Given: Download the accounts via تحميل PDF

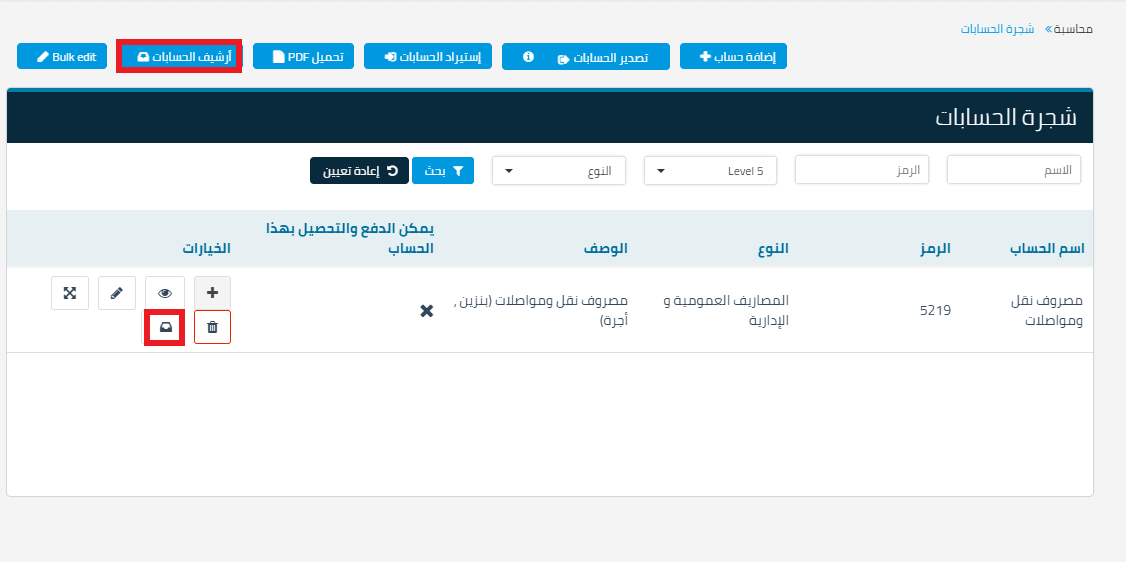Looking at the screenshot, I should (x=304, y=57).
